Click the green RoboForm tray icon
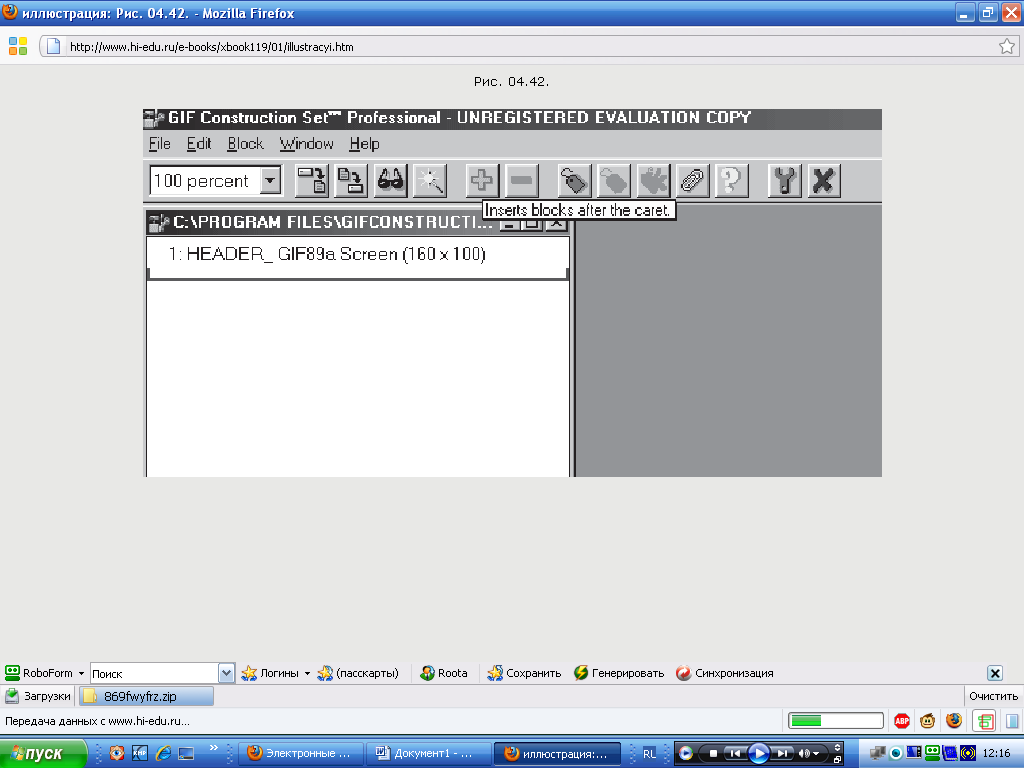The image size is (1024, 768). point(933,753)
